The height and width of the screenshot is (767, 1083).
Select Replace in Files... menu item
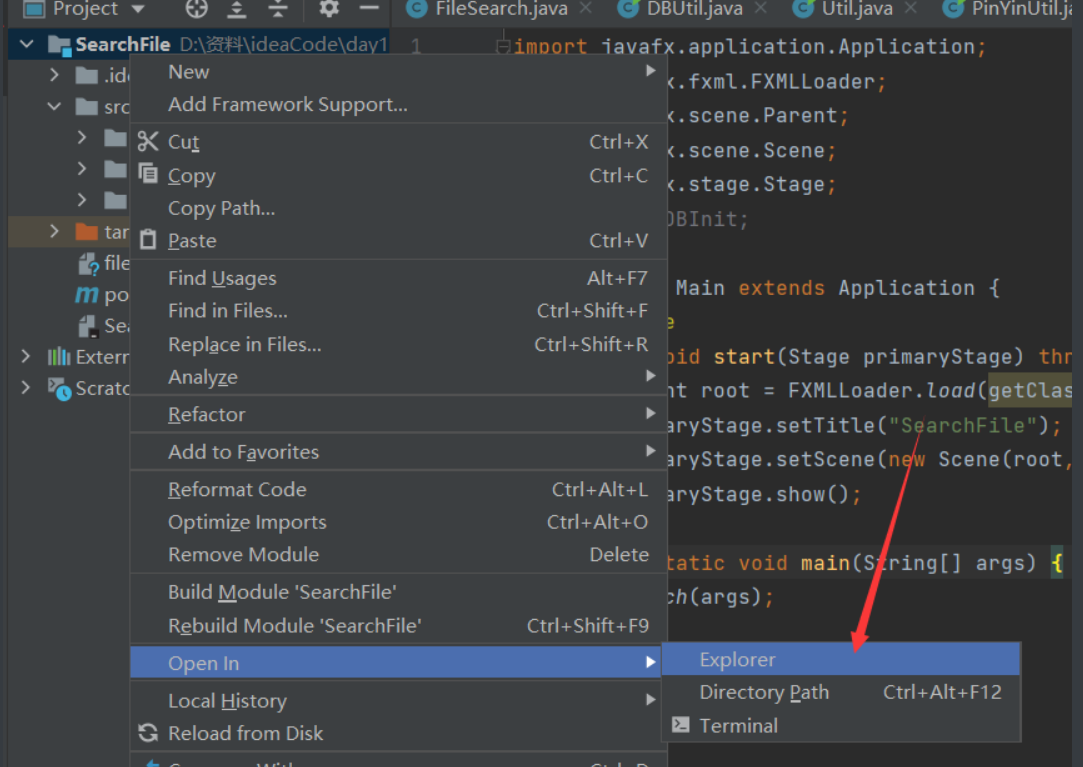click(x=399, y=344)
